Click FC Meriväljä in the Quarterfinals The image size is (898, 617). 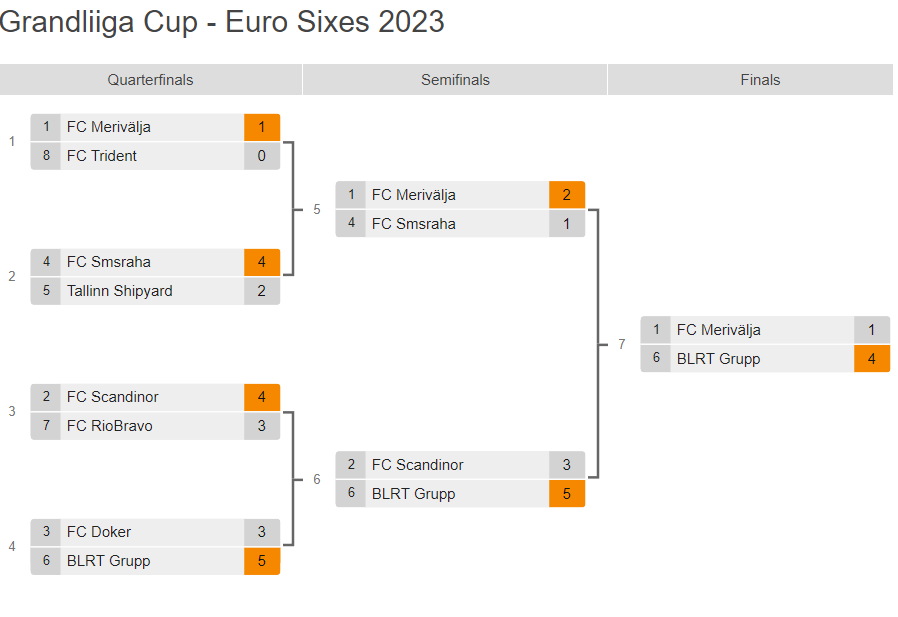pos(108,127)
